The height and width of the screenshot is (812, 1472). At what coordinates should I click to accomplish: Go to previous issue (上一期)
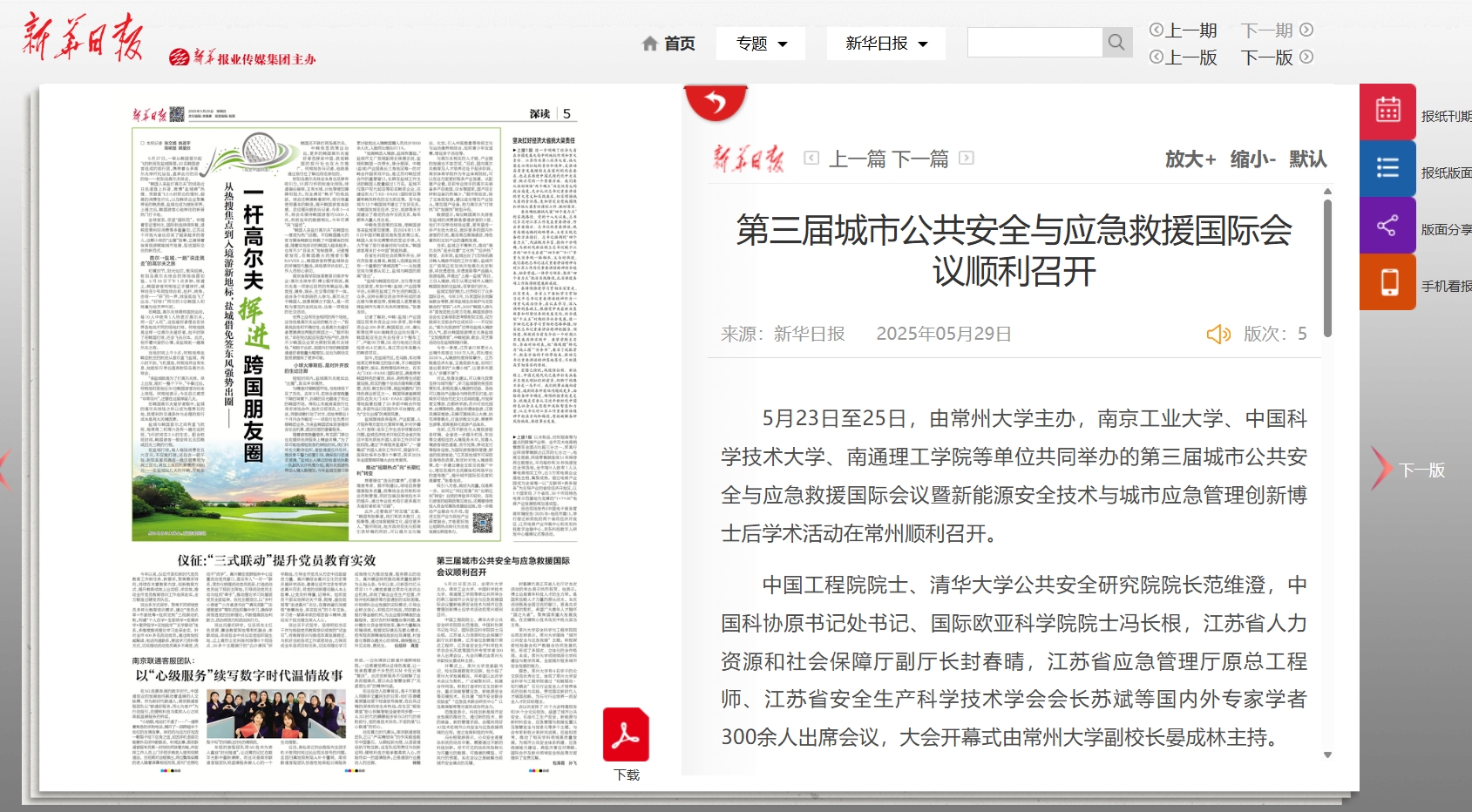point(1183,30)
